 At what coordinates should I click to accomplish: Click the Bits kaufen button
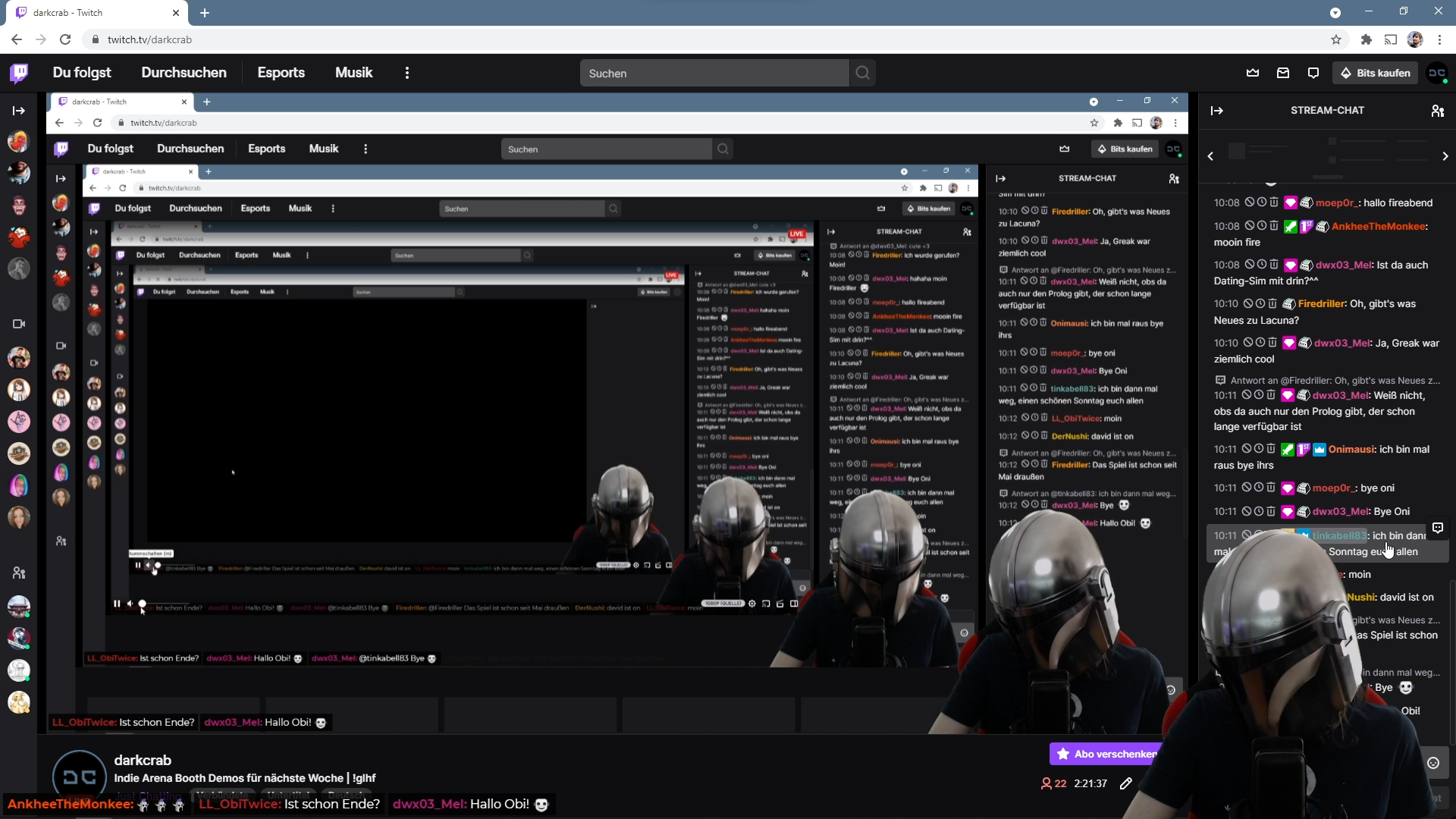click(x=1376, y=73)
